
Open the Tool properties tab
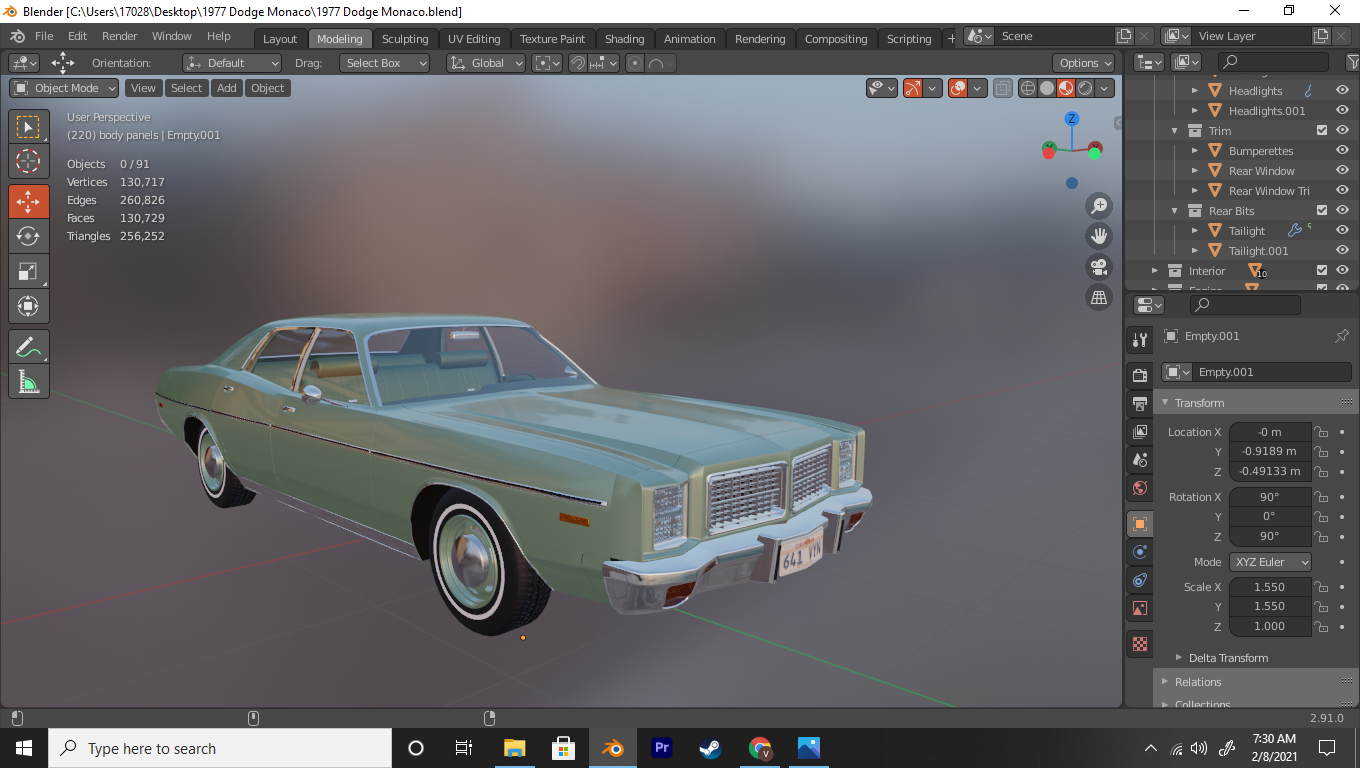coord(1140,340)
